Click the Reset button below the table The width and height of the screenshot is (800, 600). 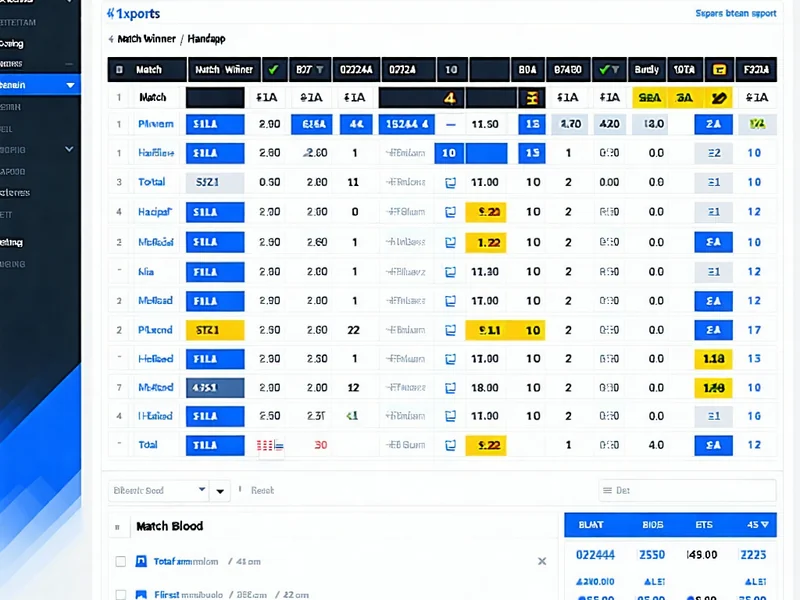[262, 490]
